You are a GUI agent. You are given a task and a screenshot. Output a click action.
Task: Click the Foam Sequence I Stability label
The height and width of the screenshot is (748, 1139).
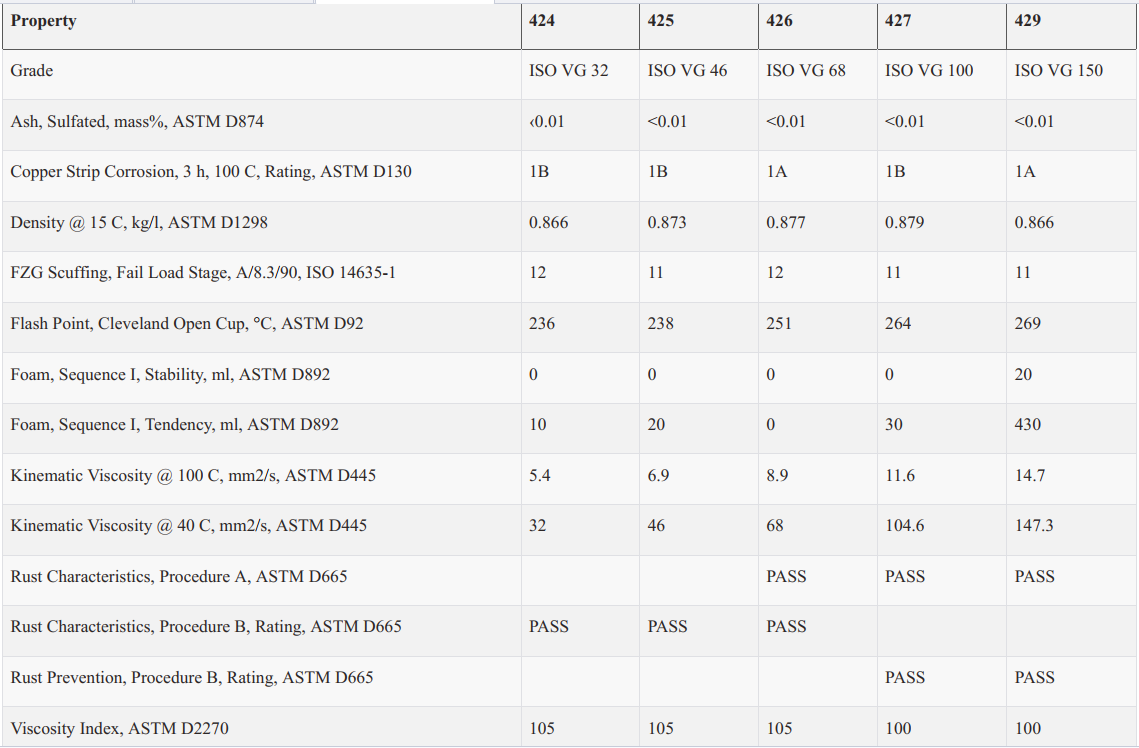coord(170,375)
